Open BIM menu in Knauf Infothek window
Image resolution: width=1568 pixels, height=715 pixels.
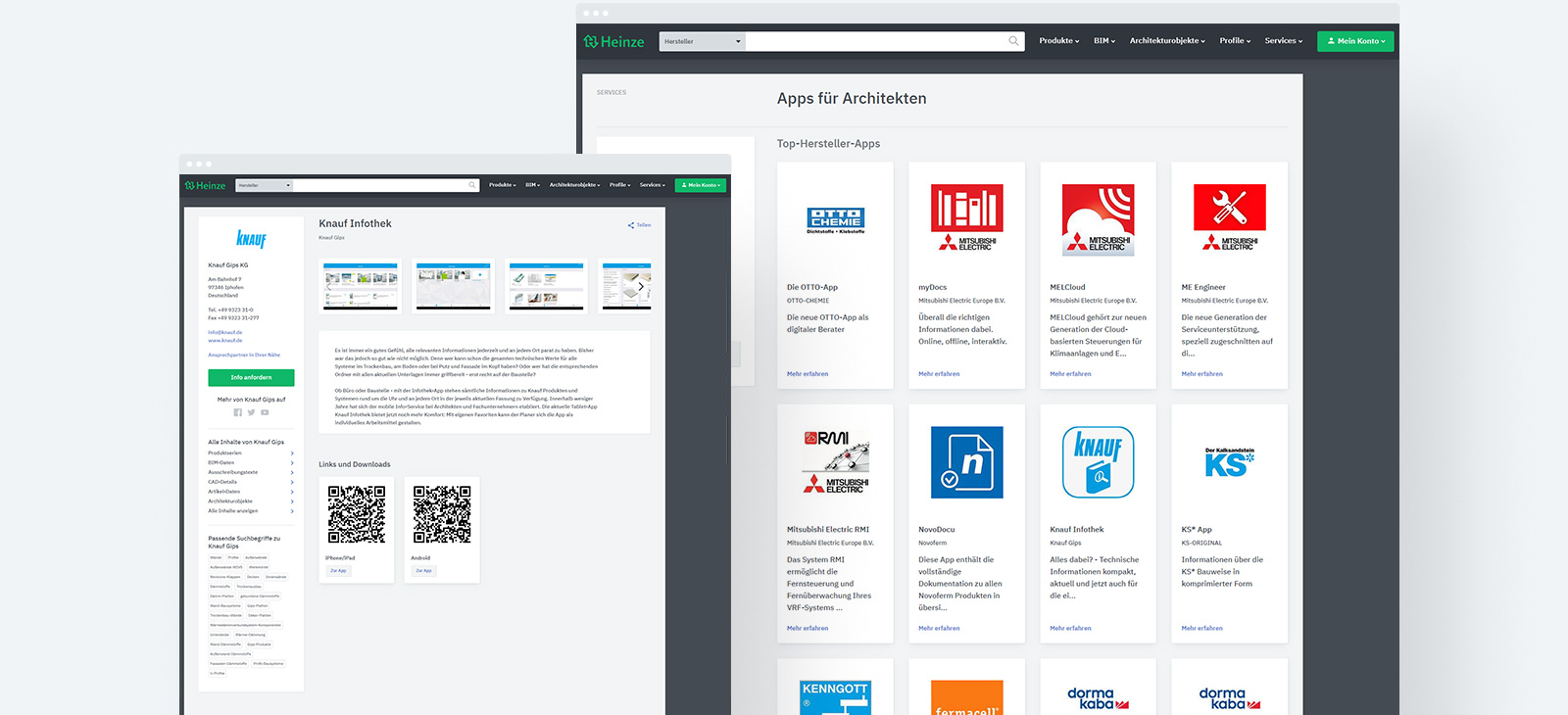click(x=532, y=185)
